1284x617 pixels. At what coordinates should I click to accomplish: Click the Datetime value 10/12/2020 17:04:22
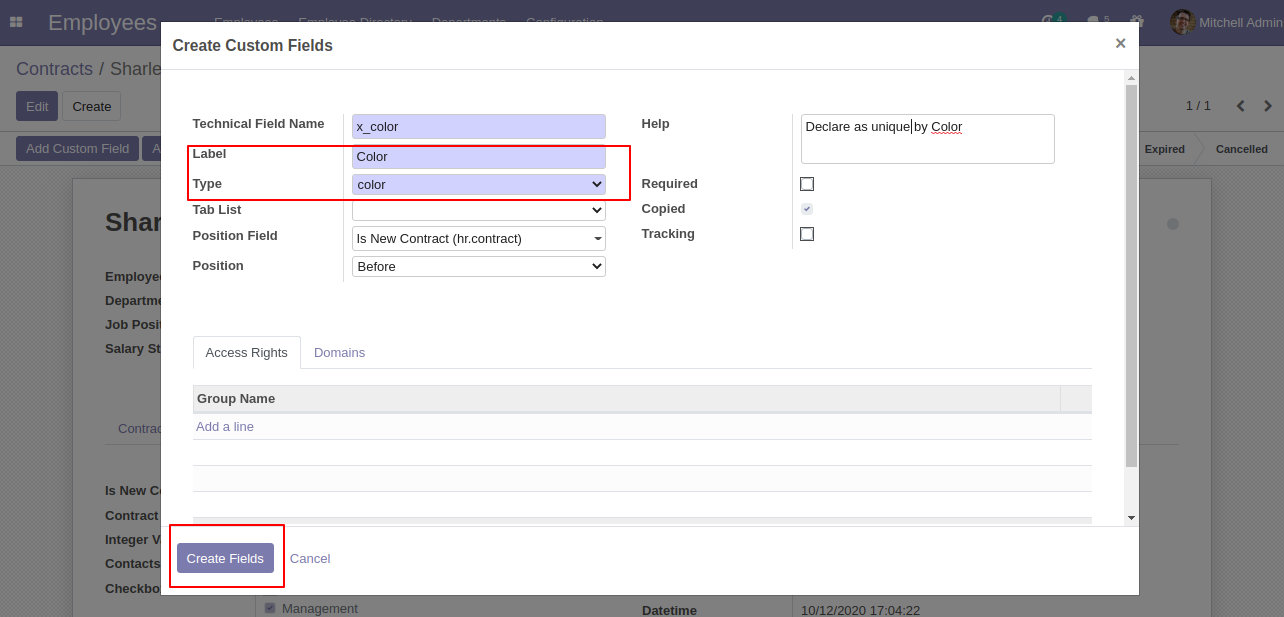click(860, 610)
